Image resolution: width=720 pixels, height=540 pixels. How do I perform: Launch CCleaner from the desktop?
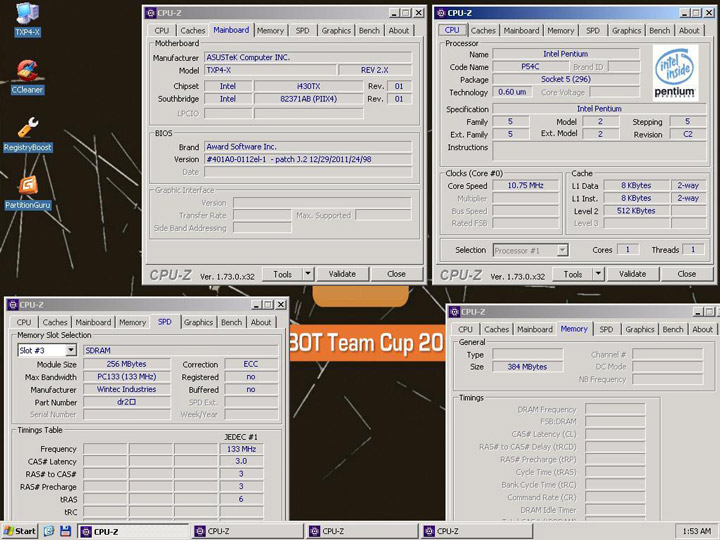pos(28,77)
